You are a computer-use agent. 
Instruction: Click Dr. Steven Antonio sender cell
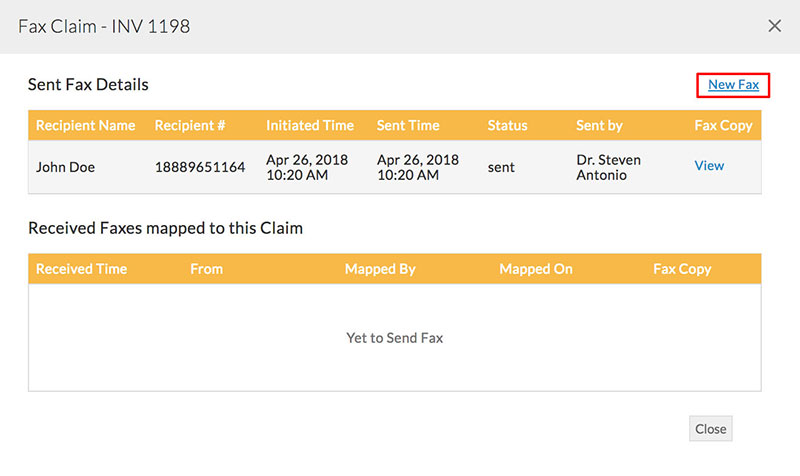tap(609, 167)
